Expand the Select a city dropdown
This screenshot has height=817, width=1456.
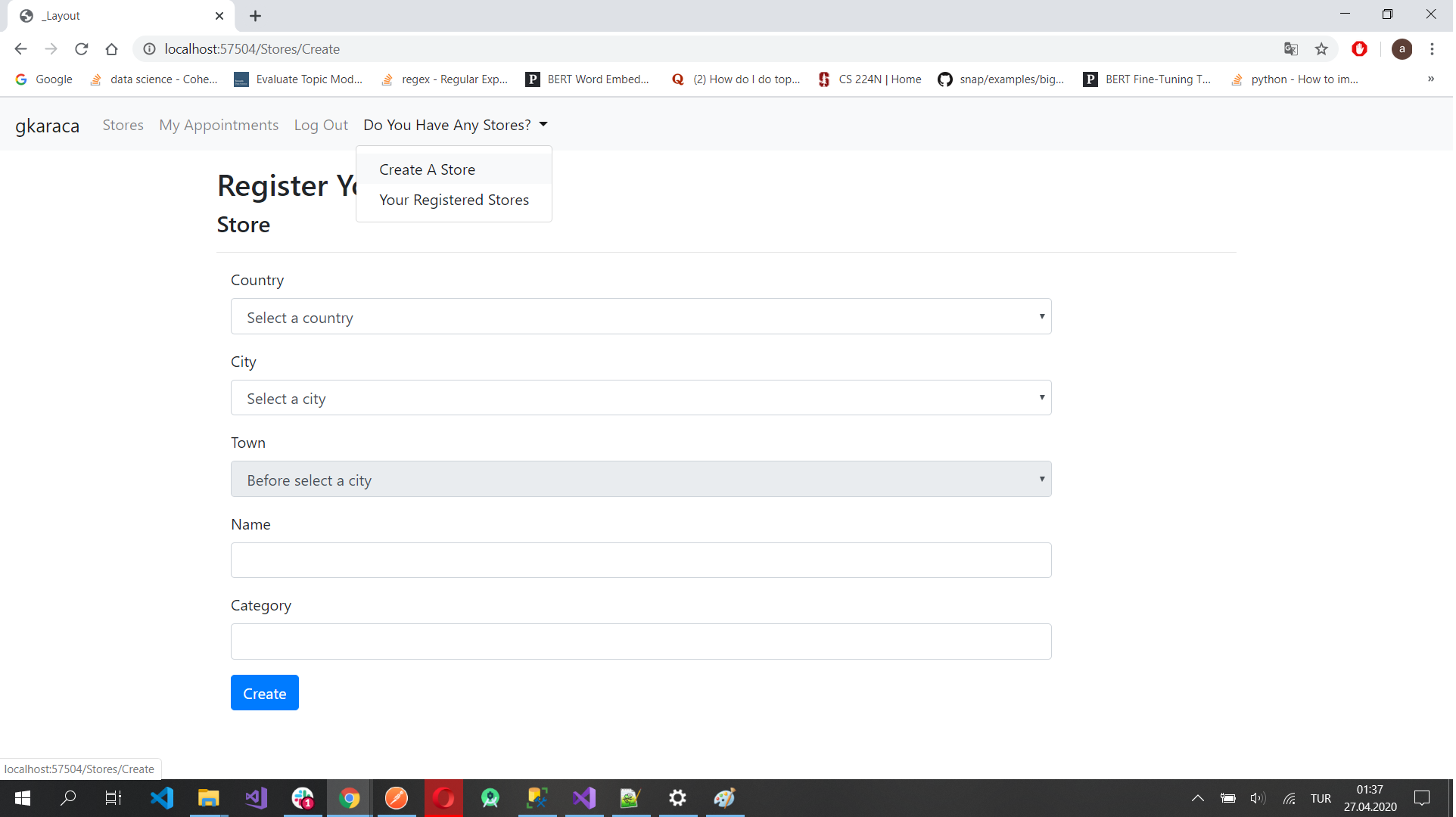click(x=640, y=398)
